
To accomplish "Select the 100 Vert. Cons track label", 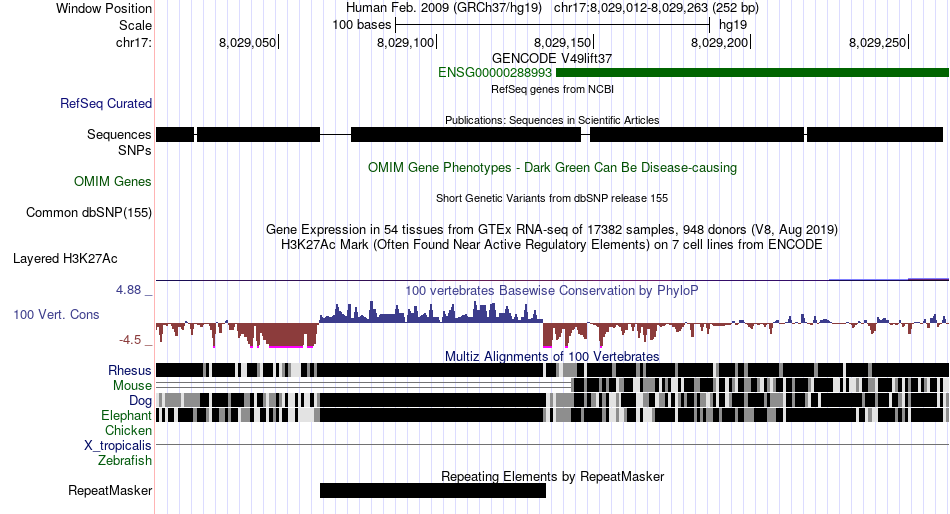I will (56, 315).
